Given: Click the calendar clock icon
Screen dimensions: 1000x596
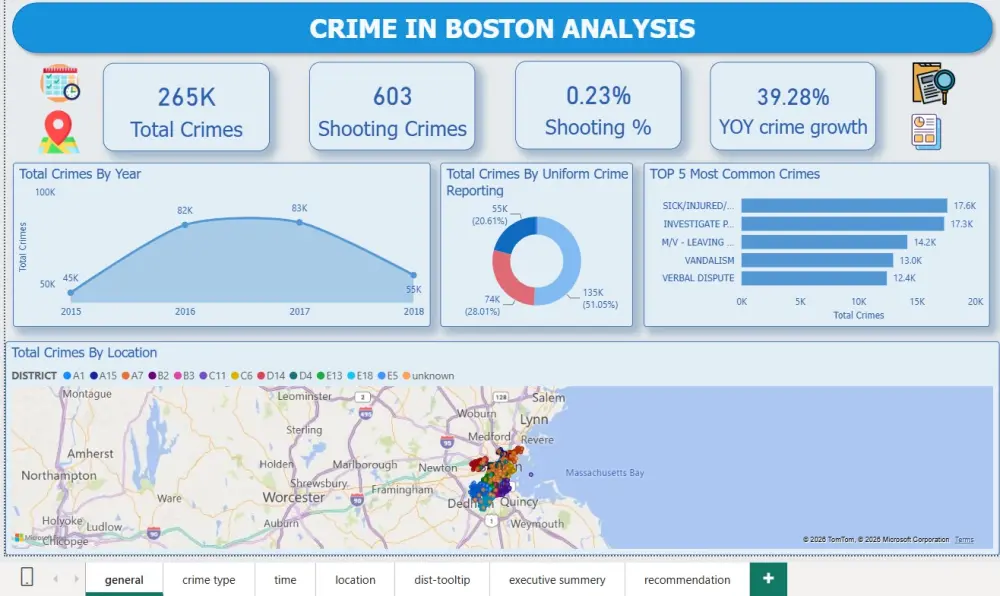Looking at the screenshot, I should point(60,83).
